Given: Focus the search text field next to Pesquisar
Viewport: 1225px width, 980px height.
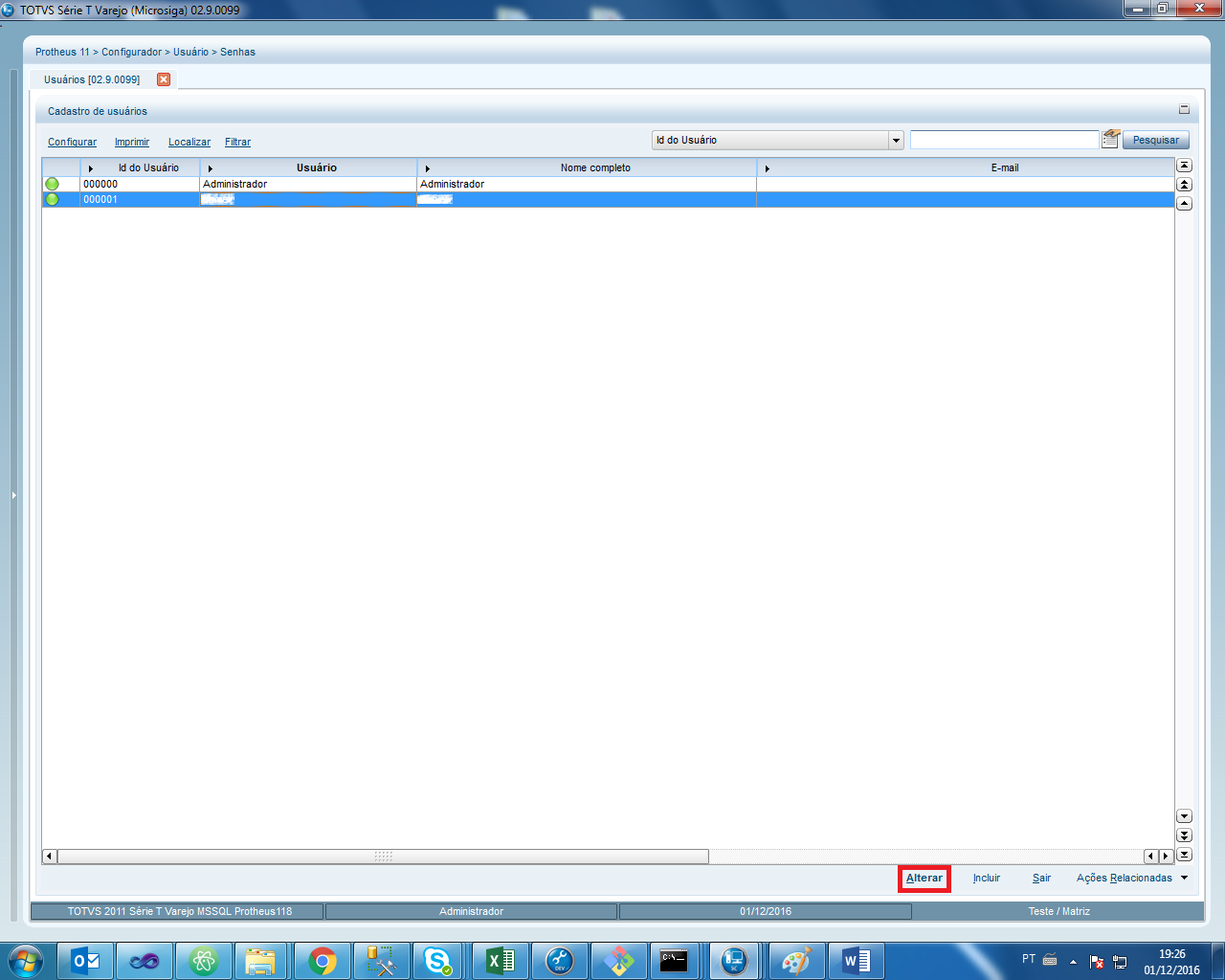Looking at the screenshot, I should pyautogui.click(x=1005, y=140).
